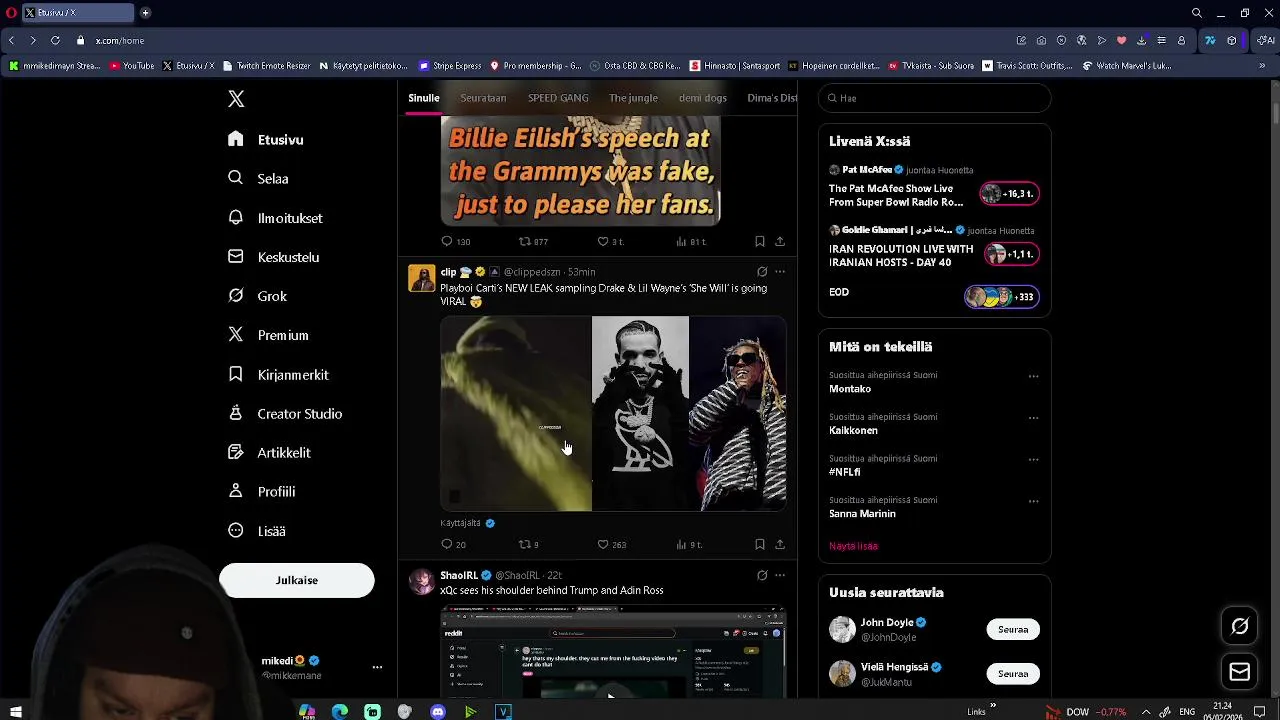The height and width of the screenshot is (720, 1280).
Task: Click the X logo in the sidebar
Action: click(x=236, y=99)
